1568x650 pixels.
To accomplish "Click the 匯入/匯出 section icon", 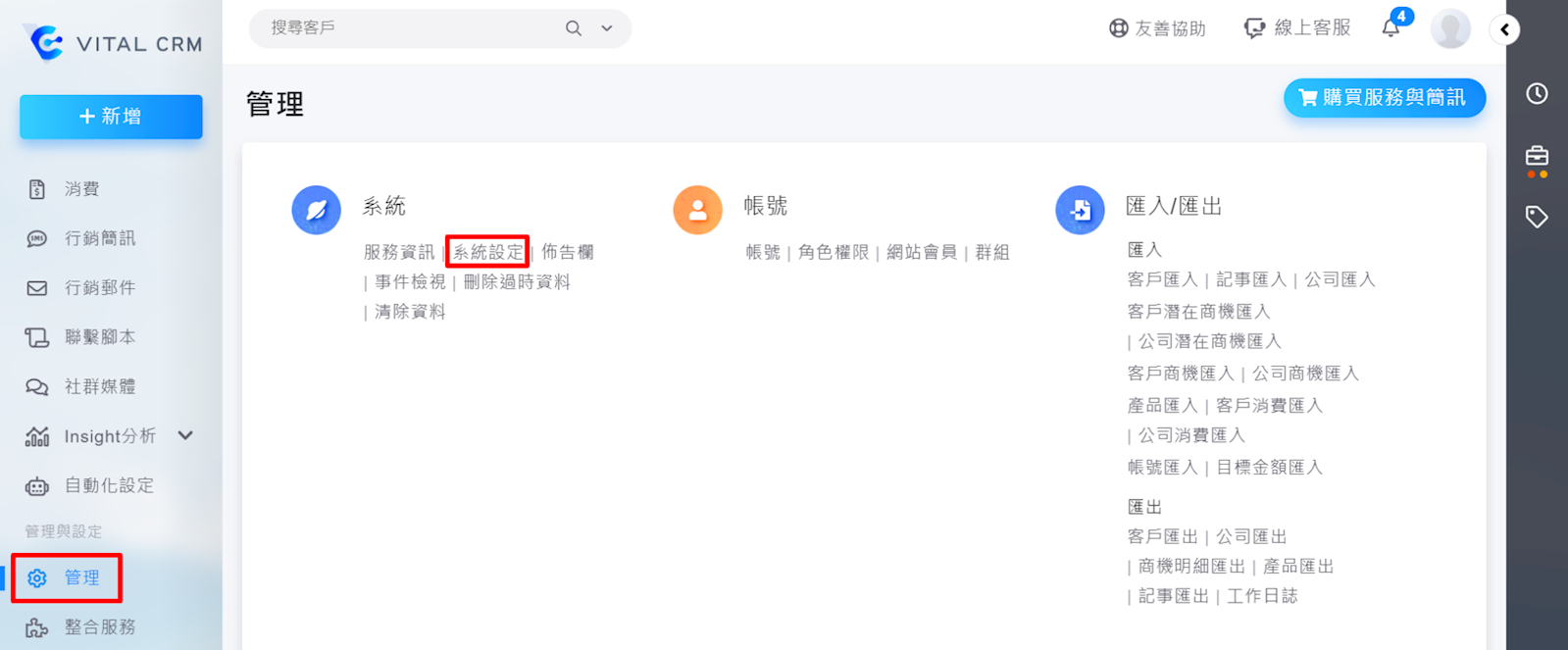I will 1080,210.
